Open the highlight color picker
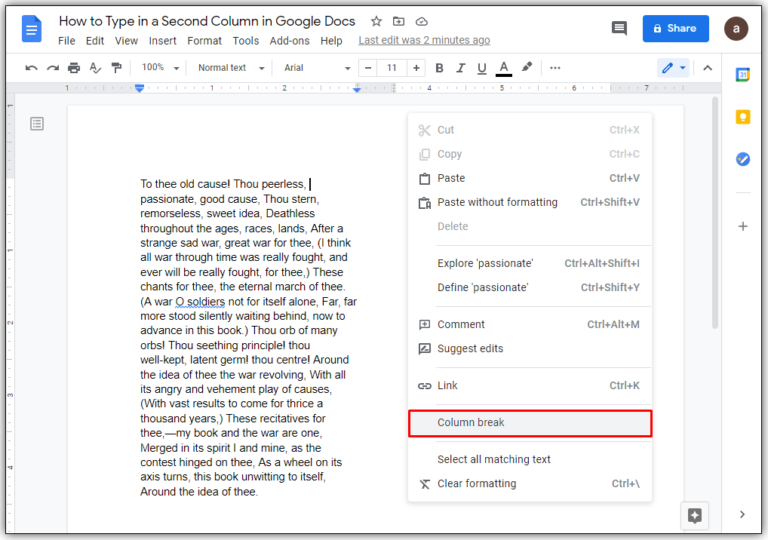The width and height of the screenshot is (768, 540). point(527,67)
